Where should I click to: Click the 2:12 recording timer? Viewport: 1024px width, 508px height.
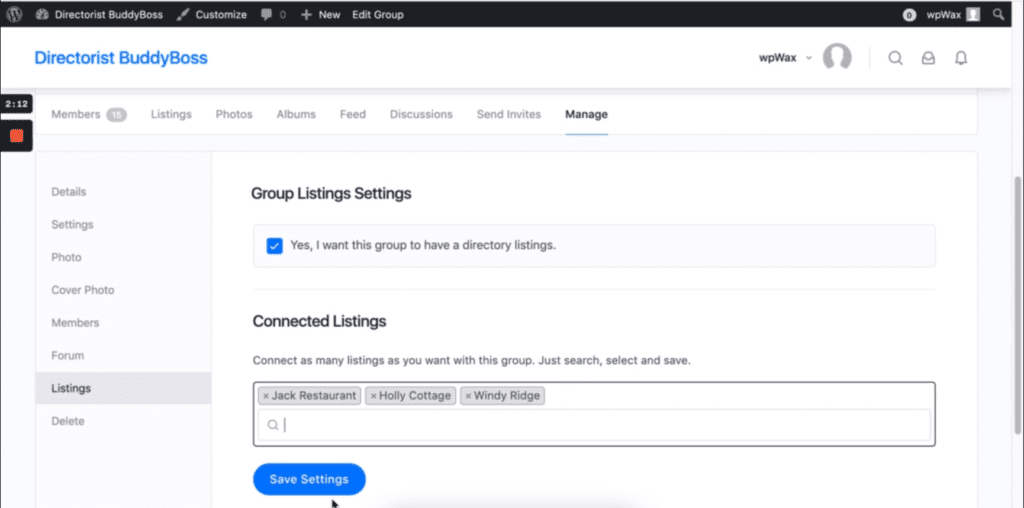click(x=16, y=104)
